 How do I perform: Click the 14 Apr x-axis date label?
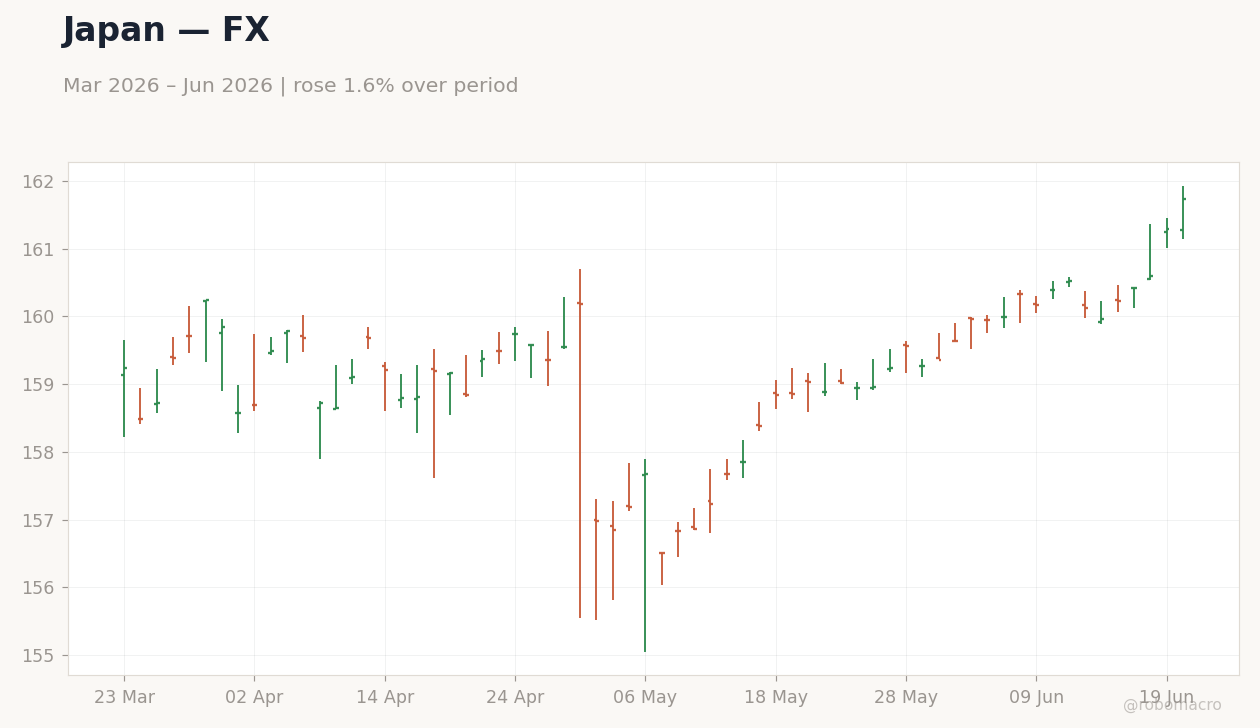pos(385,698)
